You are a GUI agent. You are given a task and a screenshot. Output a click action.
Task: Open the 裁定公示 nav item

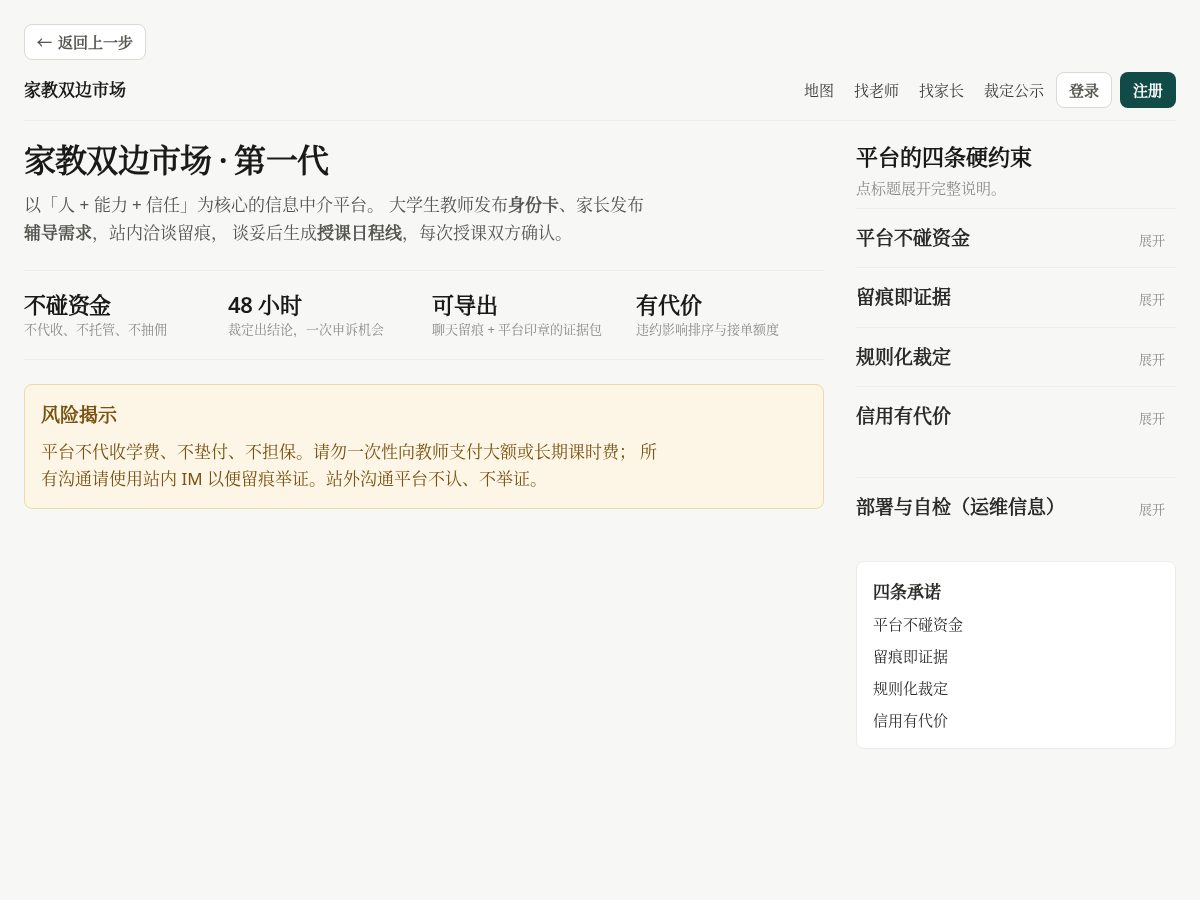pos(1013,90)
